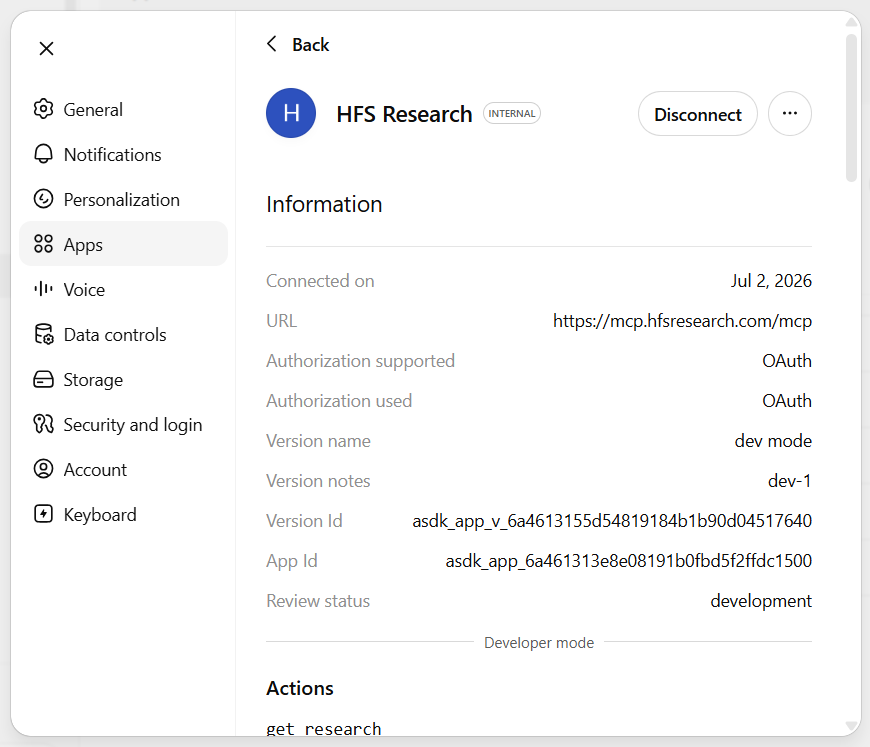
Task: Open the Storage settings section
Action: (123, 380)
